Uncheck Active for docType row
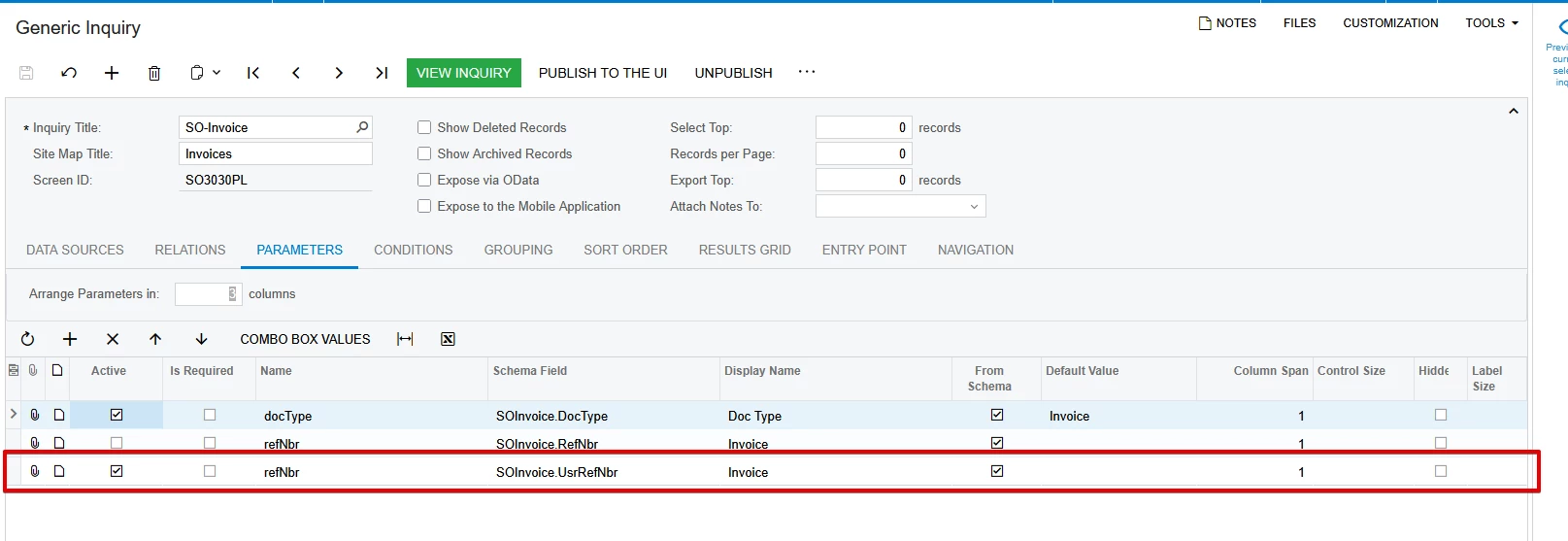The width and height of the screenshot is (1568, 541). 117,415
